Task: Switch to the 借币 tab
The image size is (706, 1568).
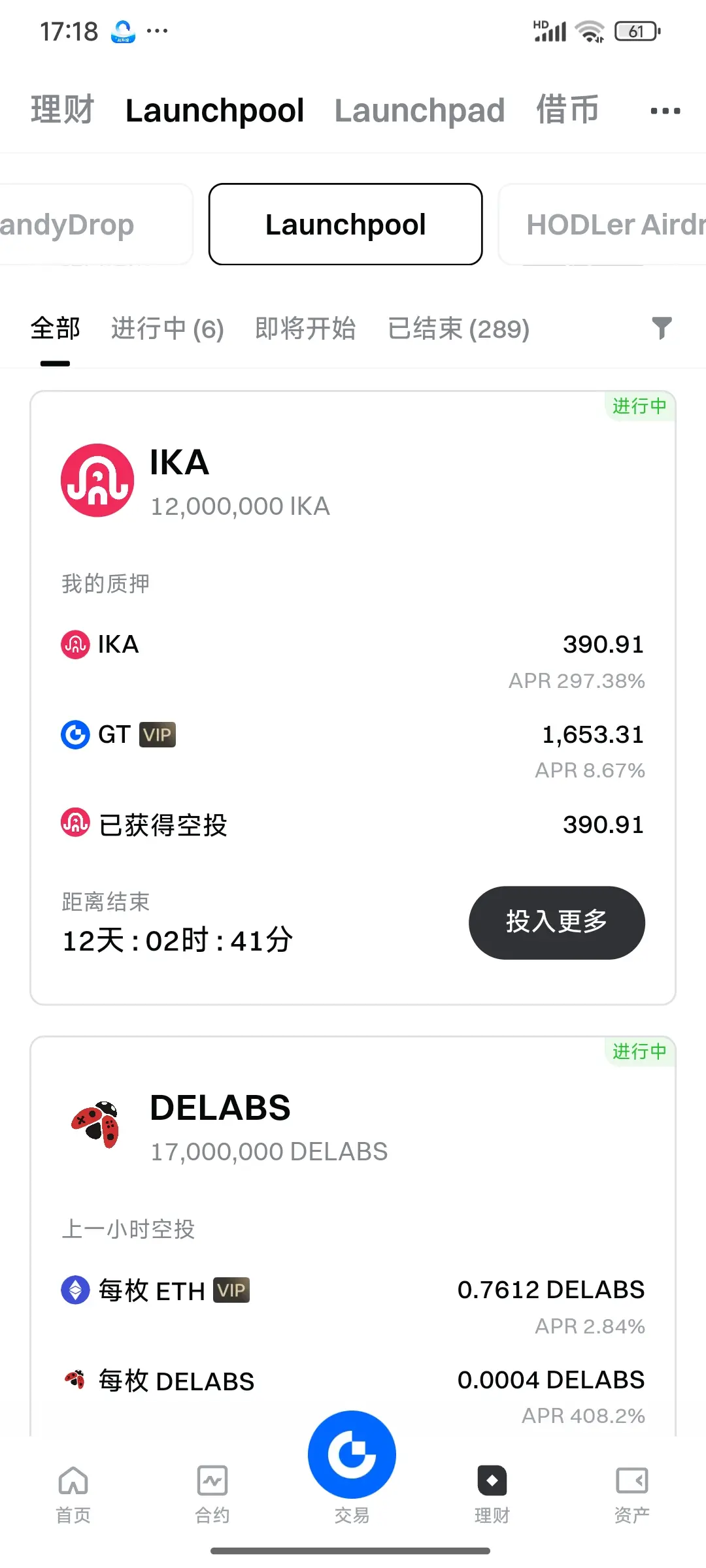Action: tap(567, 109)
